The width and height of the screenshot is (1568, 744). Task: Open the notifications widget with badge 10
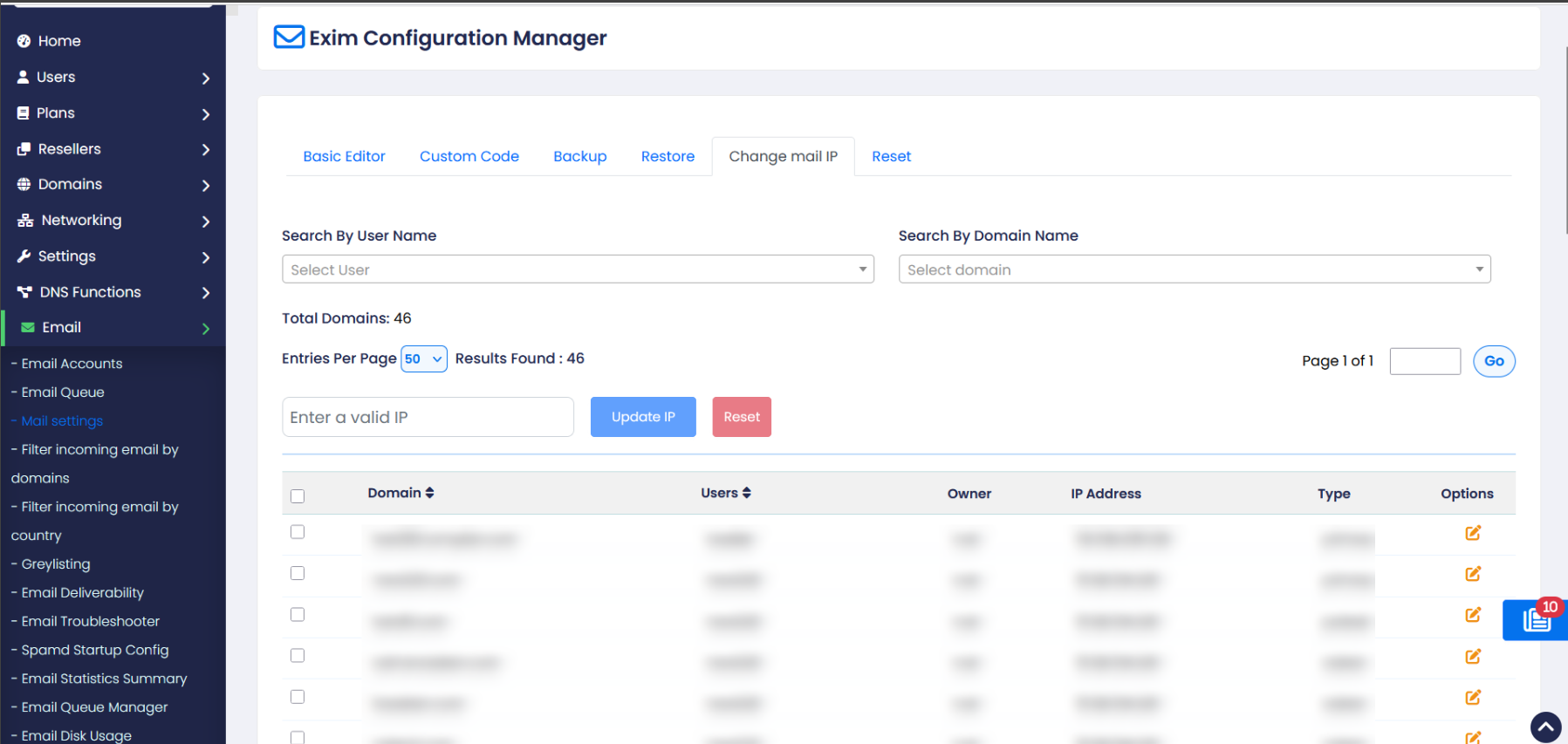click(1536, 619)
